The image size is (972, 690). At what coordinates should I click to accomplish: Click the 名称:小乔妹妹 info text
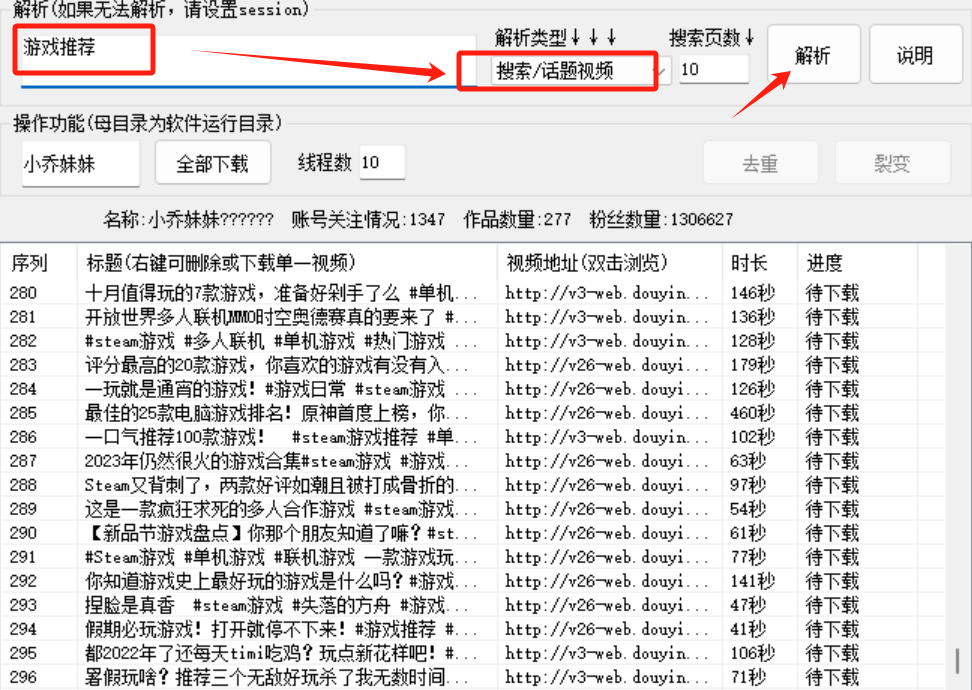(x=188, y=219)
